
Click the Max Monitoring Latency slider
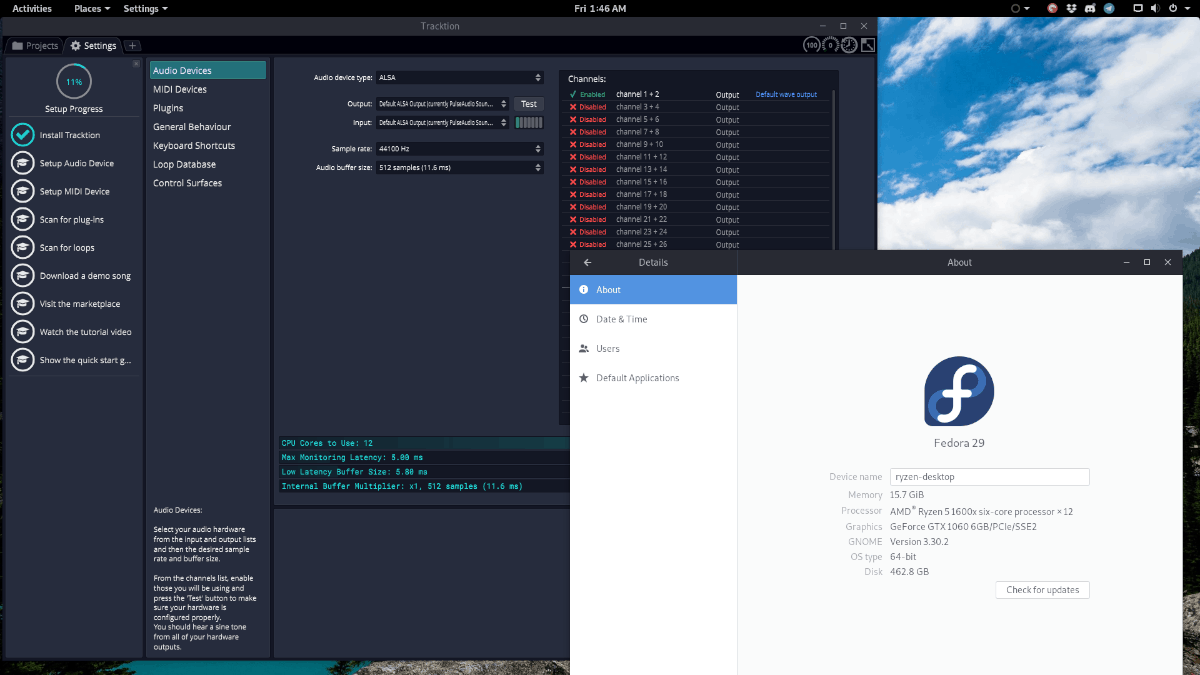424,457
